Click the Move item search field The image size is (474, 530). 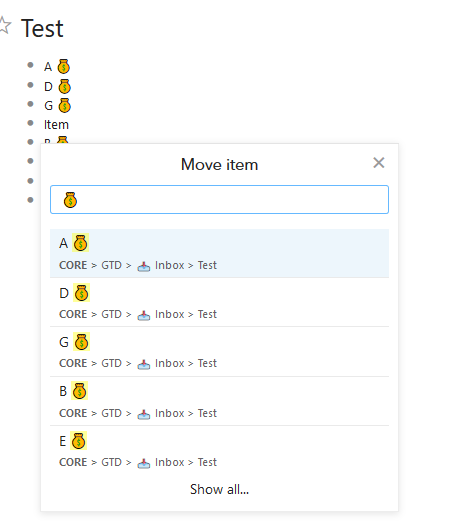coord(219,199)
